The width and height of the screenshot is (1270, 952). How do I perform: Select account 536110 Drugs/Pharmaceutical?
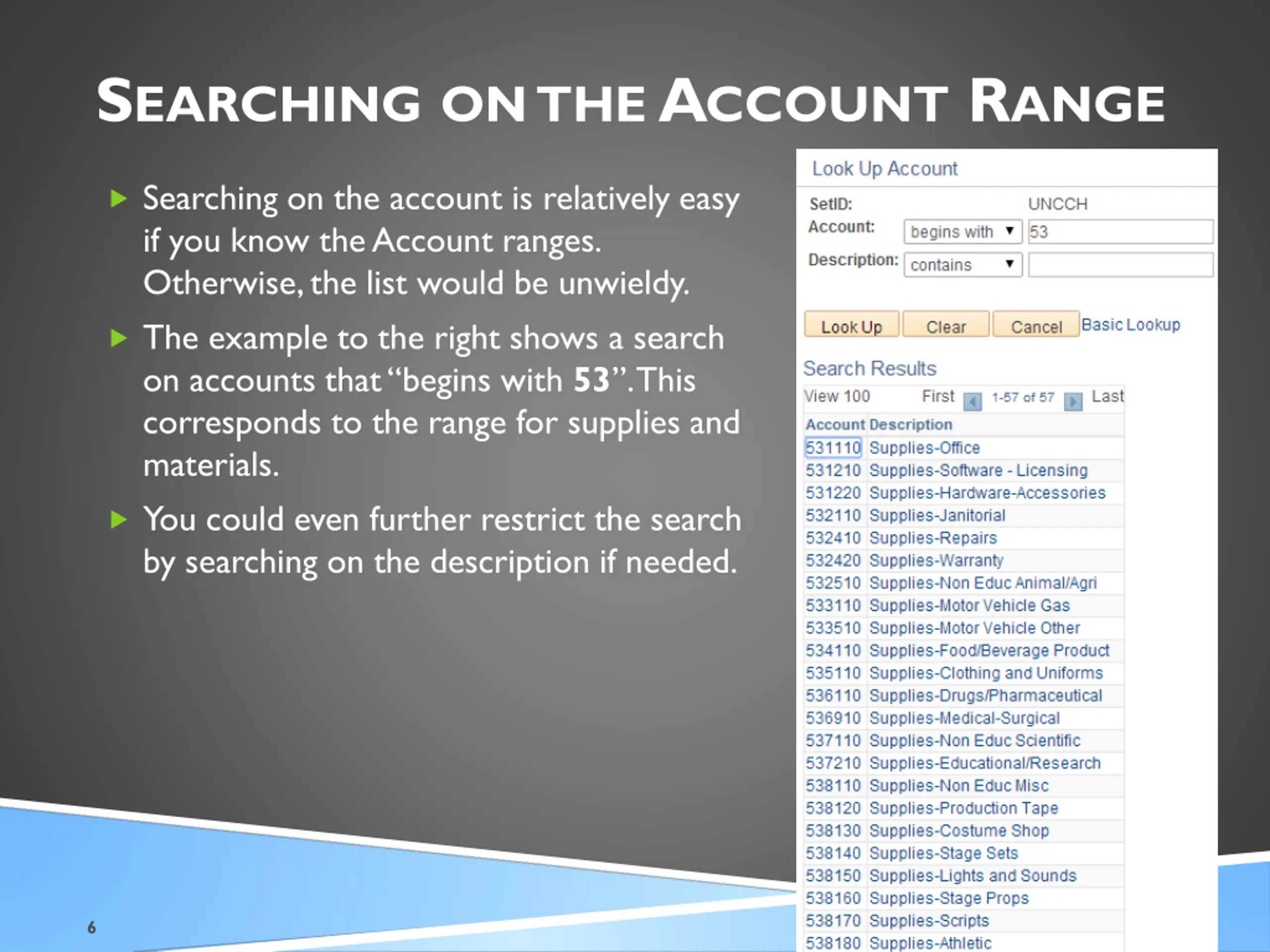click(x=832, y=696)
